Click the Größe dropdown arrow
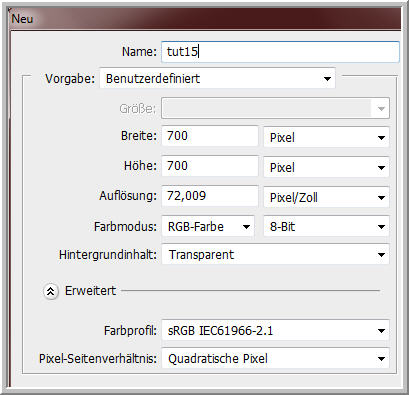This screenshot has height=395, width=409. pyautogui.click(x=381, y=109)
